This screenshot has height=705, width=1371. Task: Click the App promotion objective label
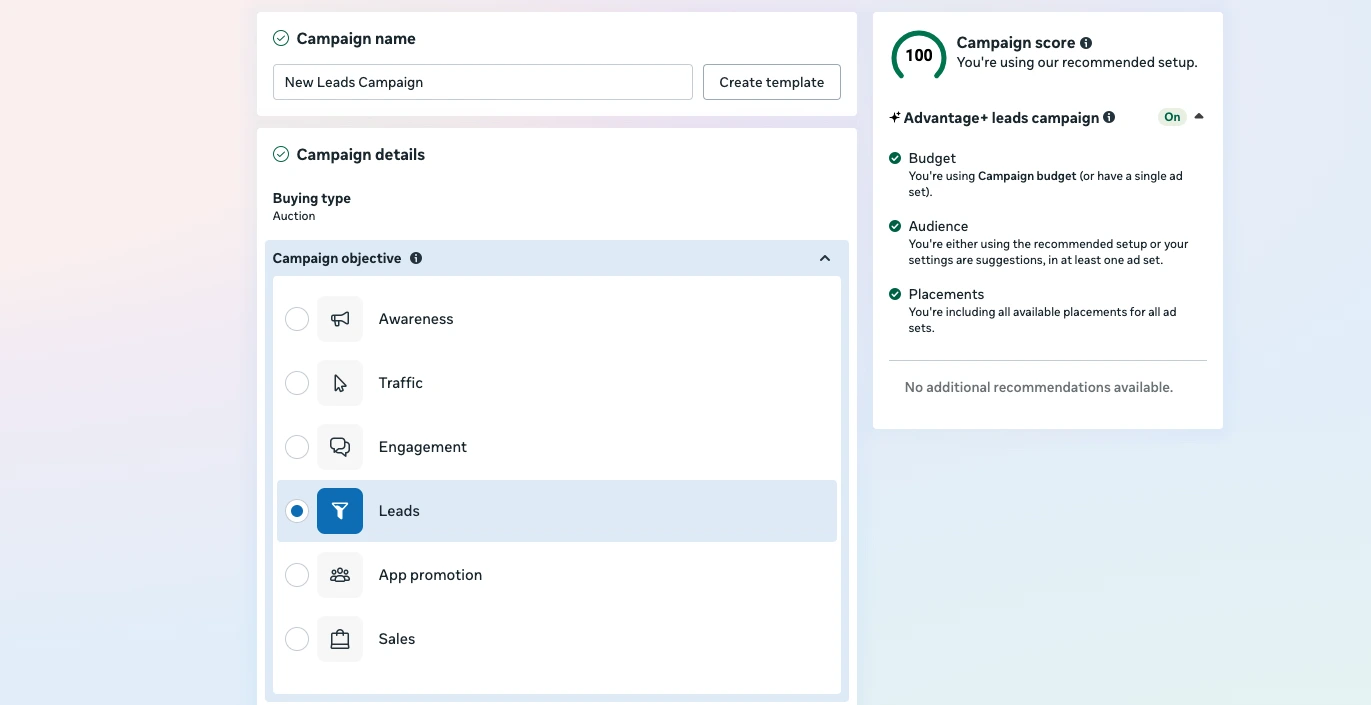coord(430,575)
